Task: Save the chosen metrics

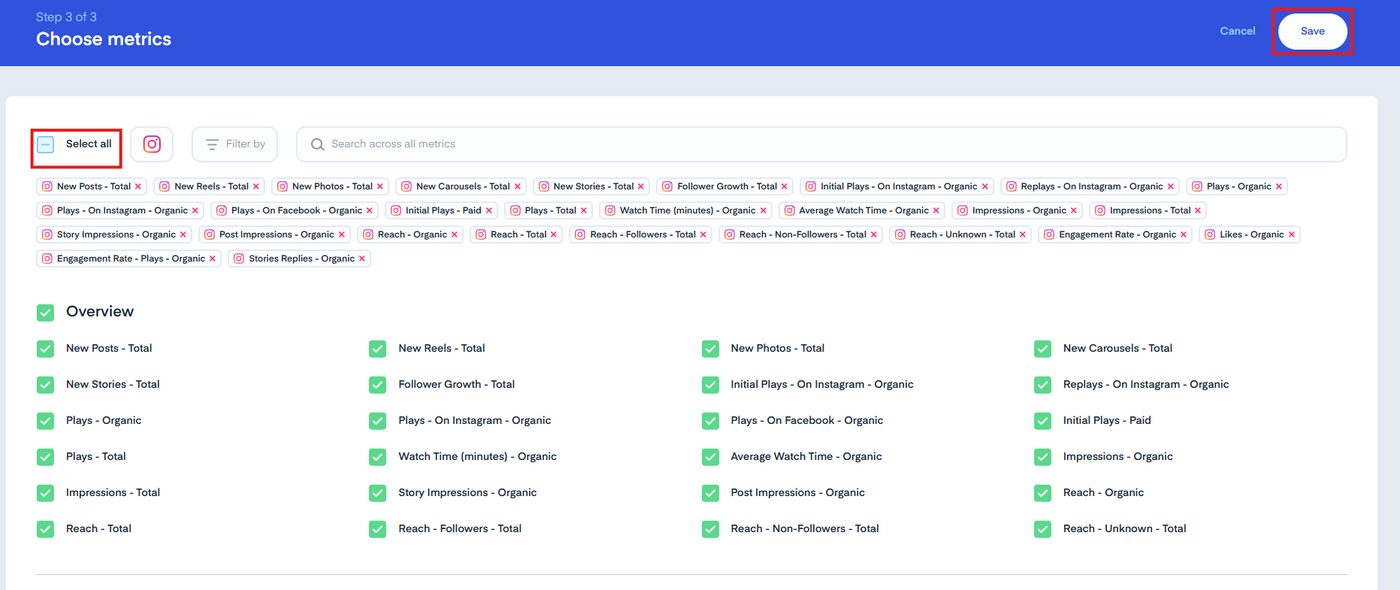Action: (x=1312, y=32)
